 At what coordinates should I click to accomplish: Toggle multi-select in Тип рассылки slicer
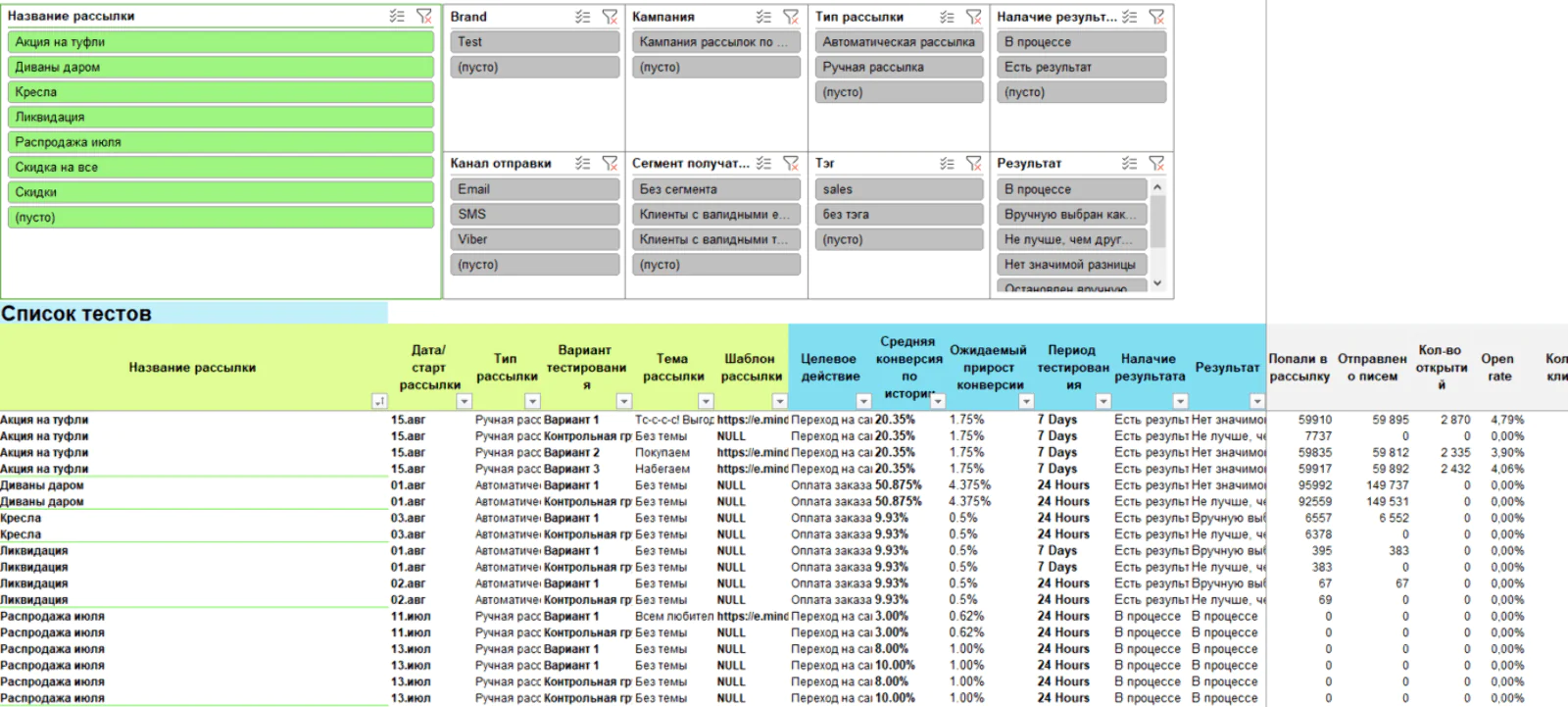(x=947, y=17)
